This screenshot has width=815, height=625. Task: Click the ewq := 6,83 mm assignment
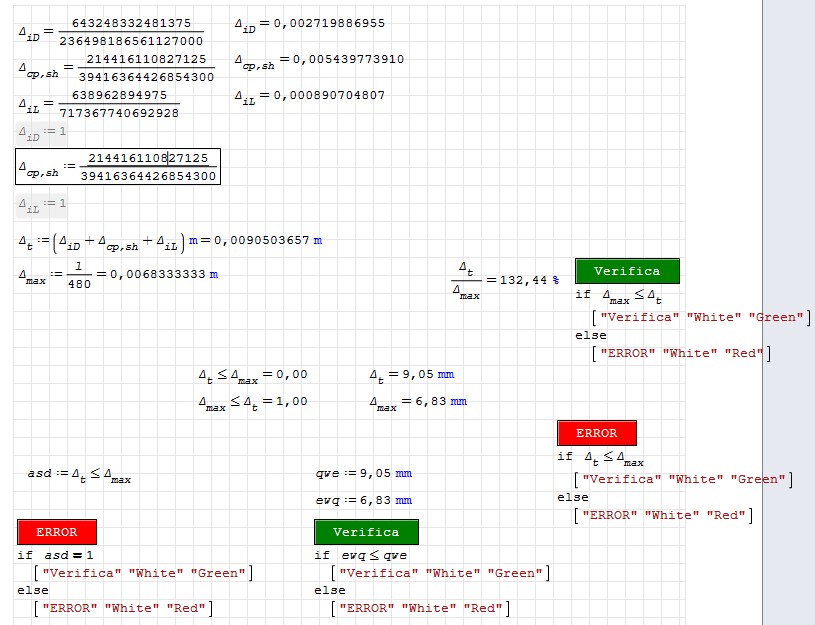pyautogui.click(x=363, y=500)
